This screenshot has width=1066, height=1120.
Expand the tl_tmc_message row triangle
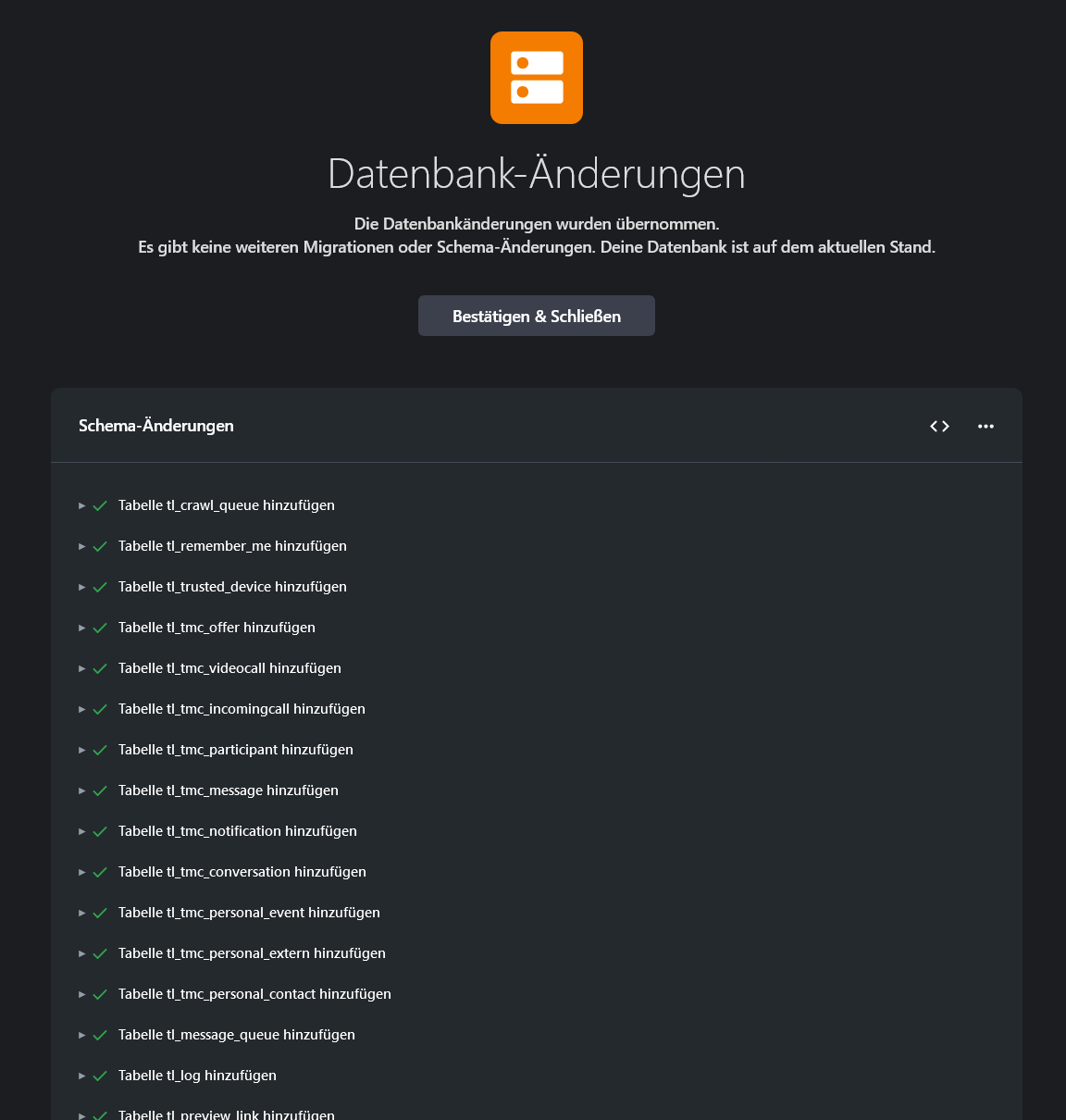tap(82, 790)
